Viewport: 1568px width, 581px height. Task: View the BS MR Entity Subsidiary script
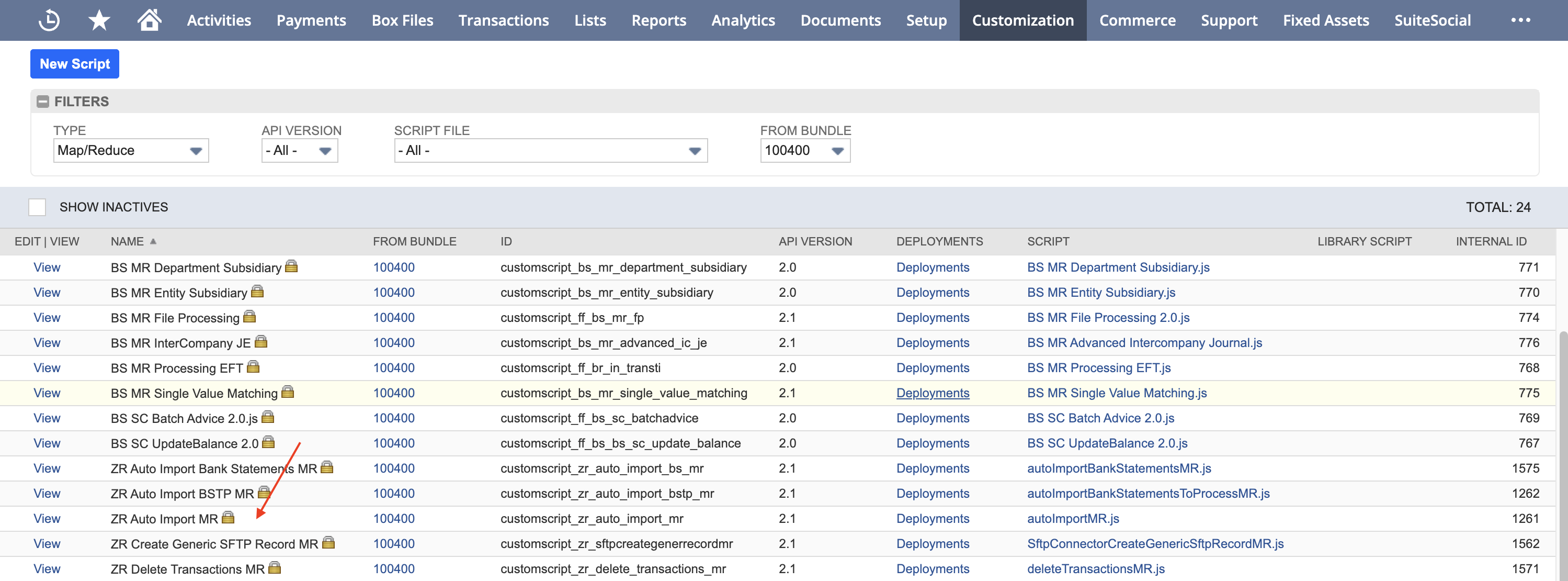47,292
